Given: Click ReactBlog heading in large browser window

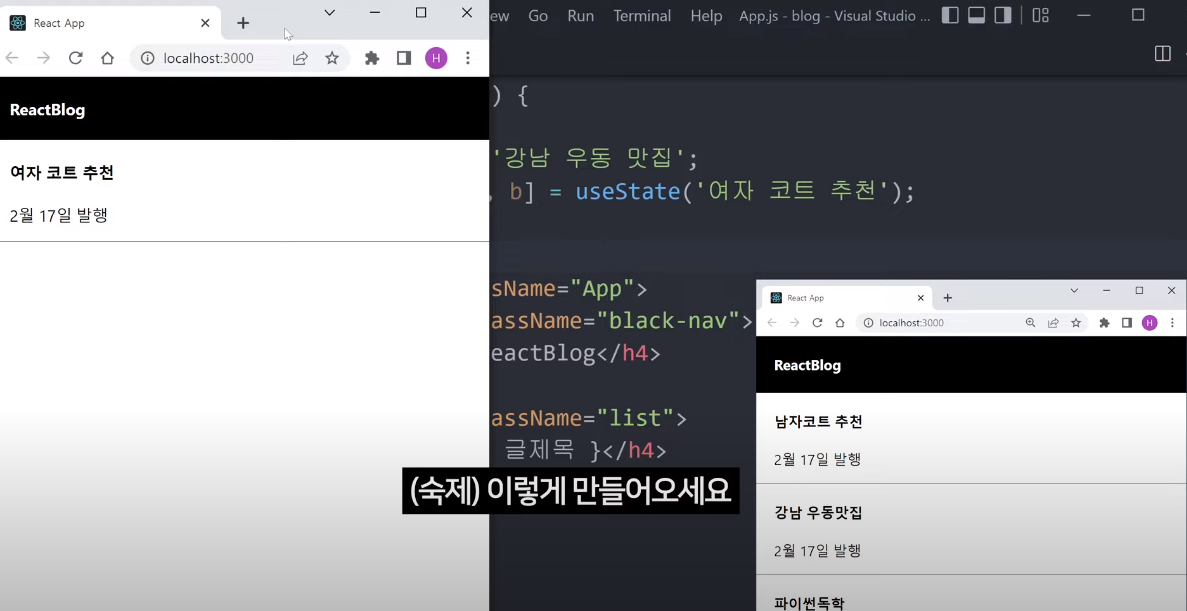Looking at the screenshot, I should [47, 111].
